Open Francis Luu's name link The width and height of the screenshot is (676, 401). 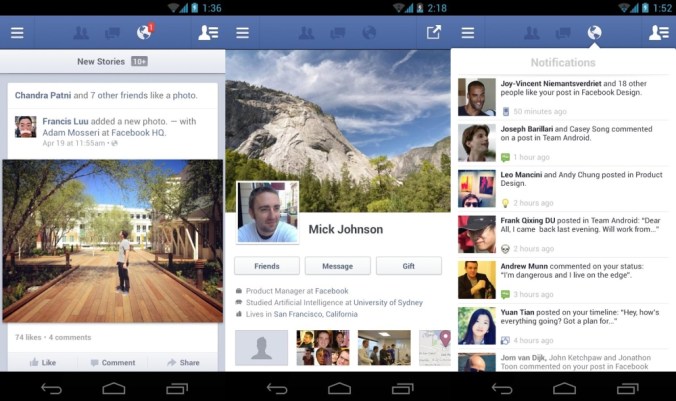65,121
